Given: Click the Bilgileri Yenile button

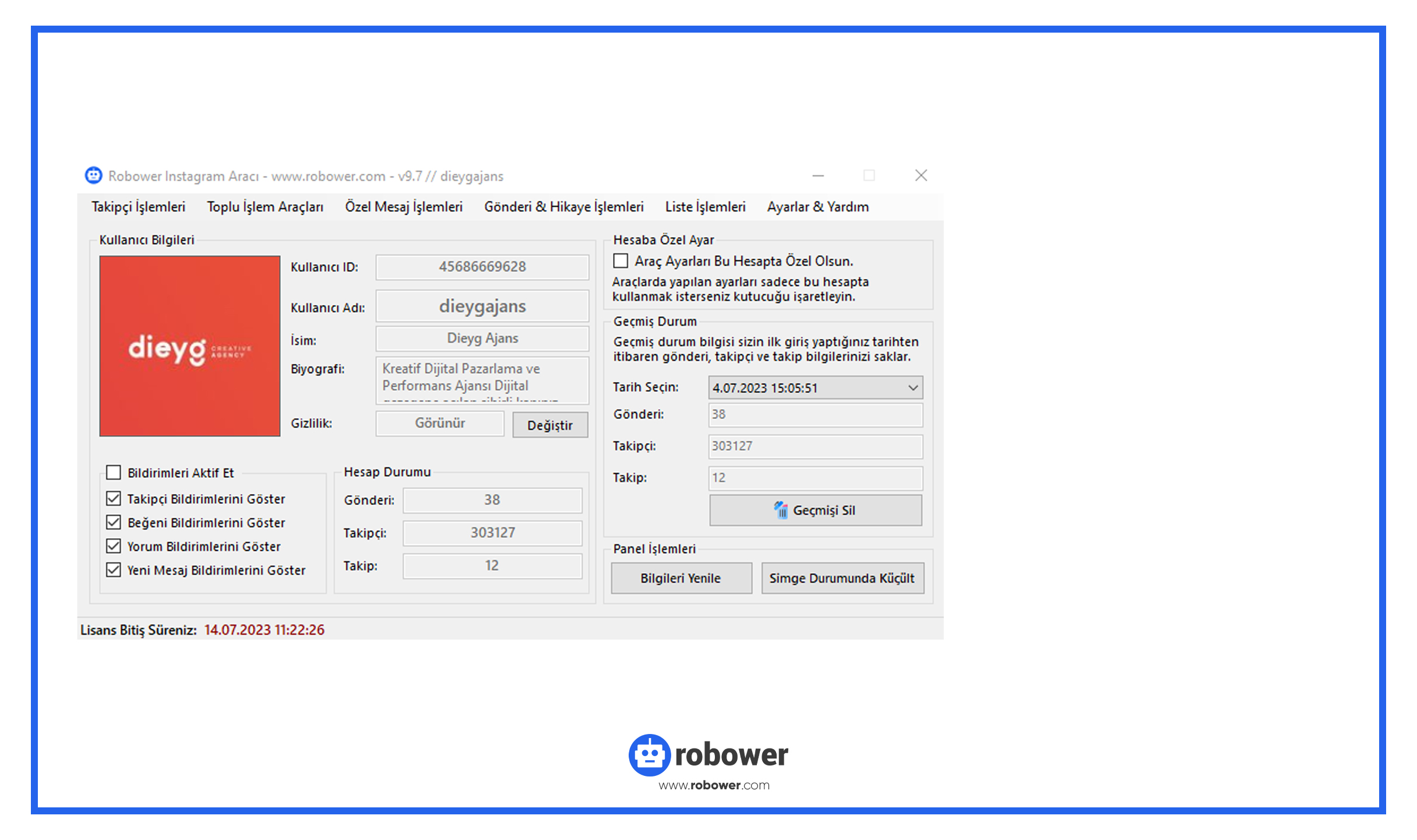Looking at the screenshot, I should tap(681, 578).
